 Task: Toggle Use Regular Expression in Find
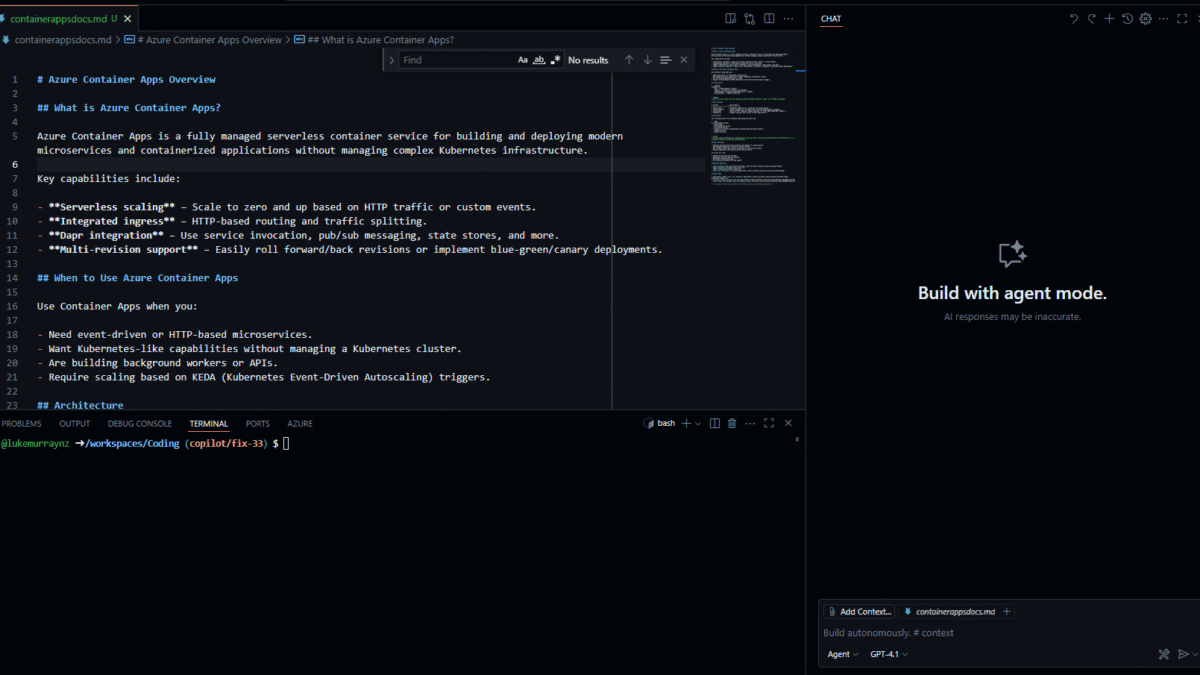556,60
